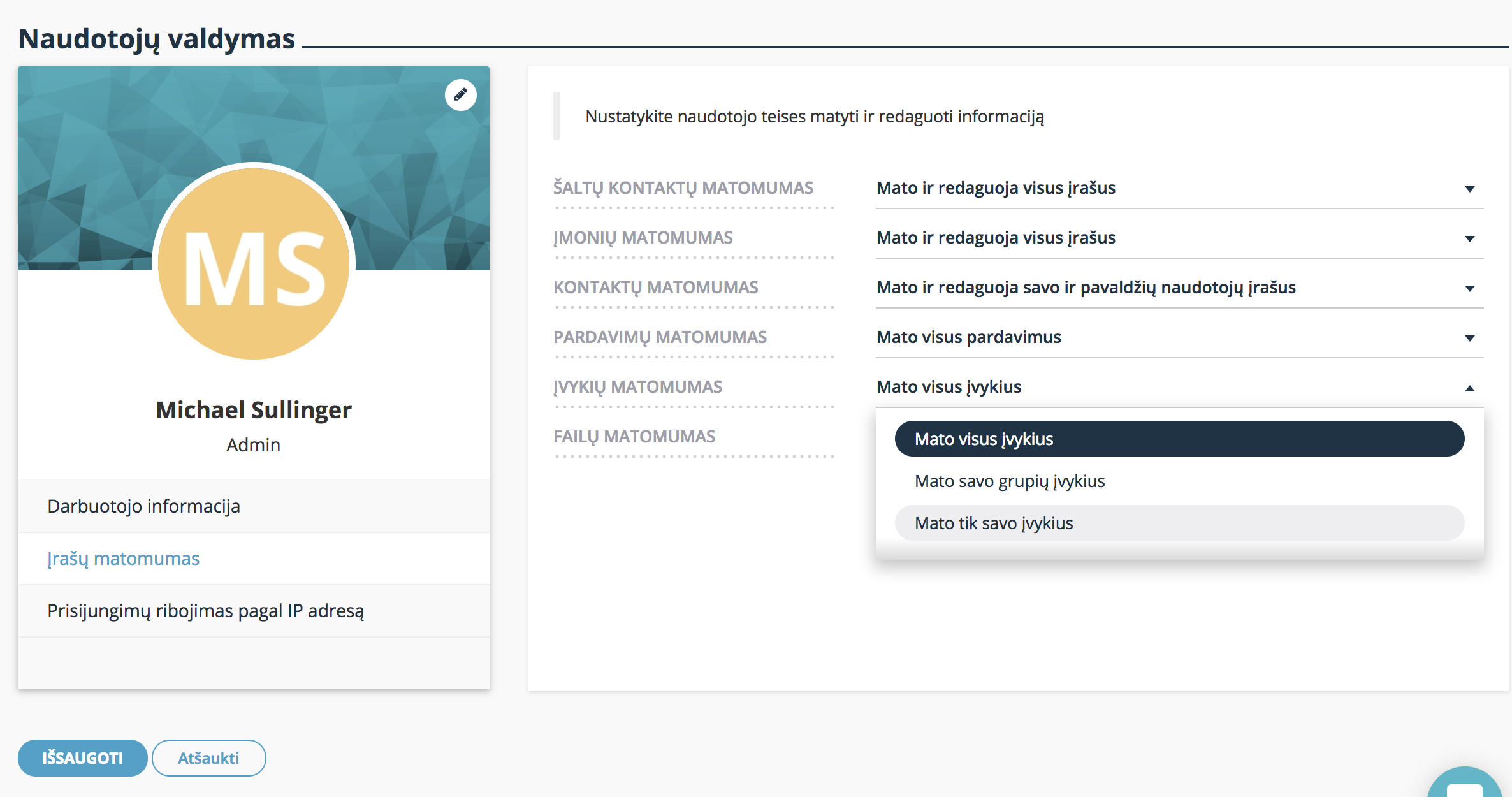Click the ĮVYKIŲ MATOMUMAS label
The height and width of the screenshot is (797, 1512).
tap(638, 387)
